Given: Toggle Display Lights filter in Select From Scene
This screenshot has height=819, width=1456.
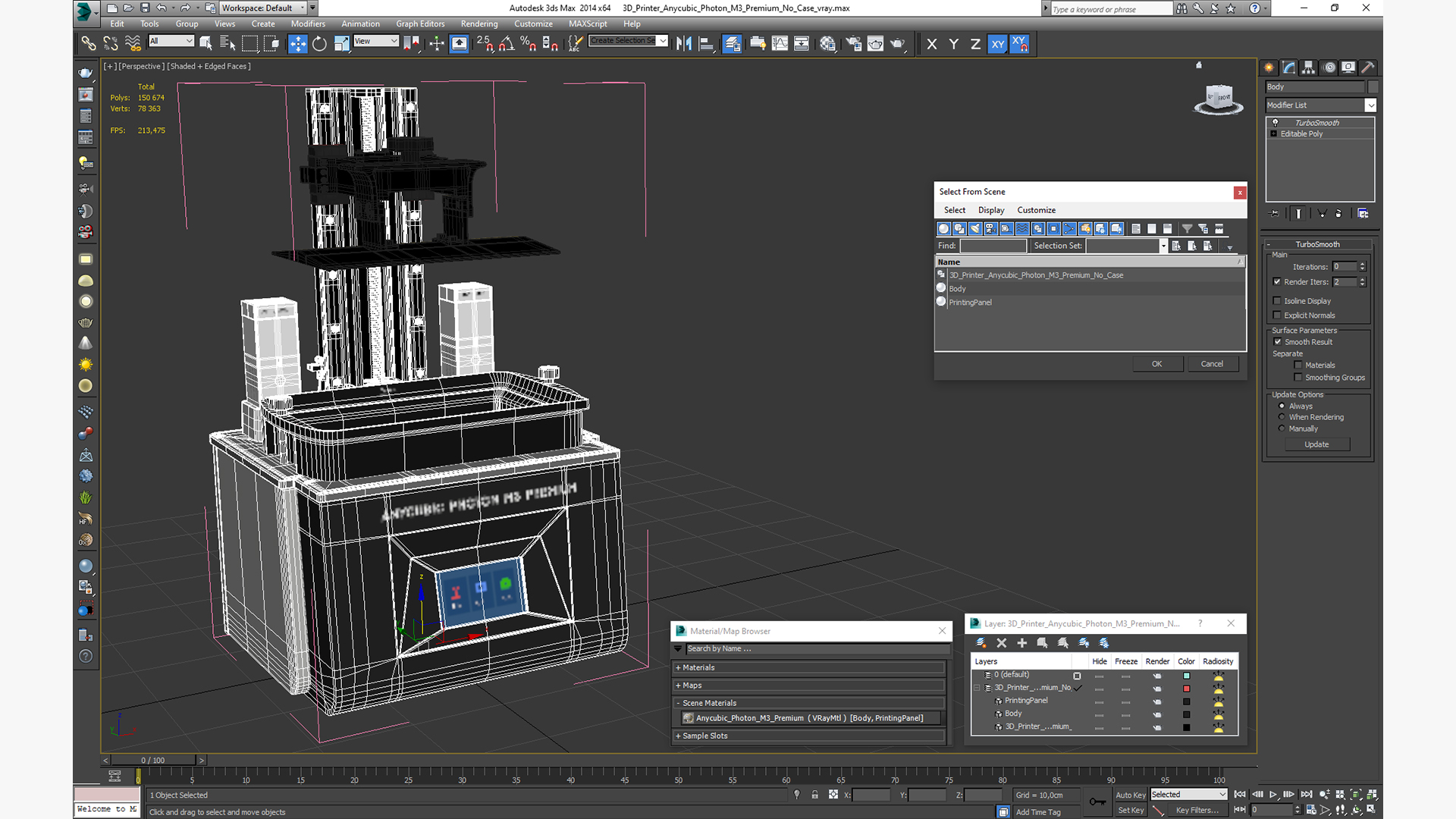Looking at the screenshot, I should (975, 228).
